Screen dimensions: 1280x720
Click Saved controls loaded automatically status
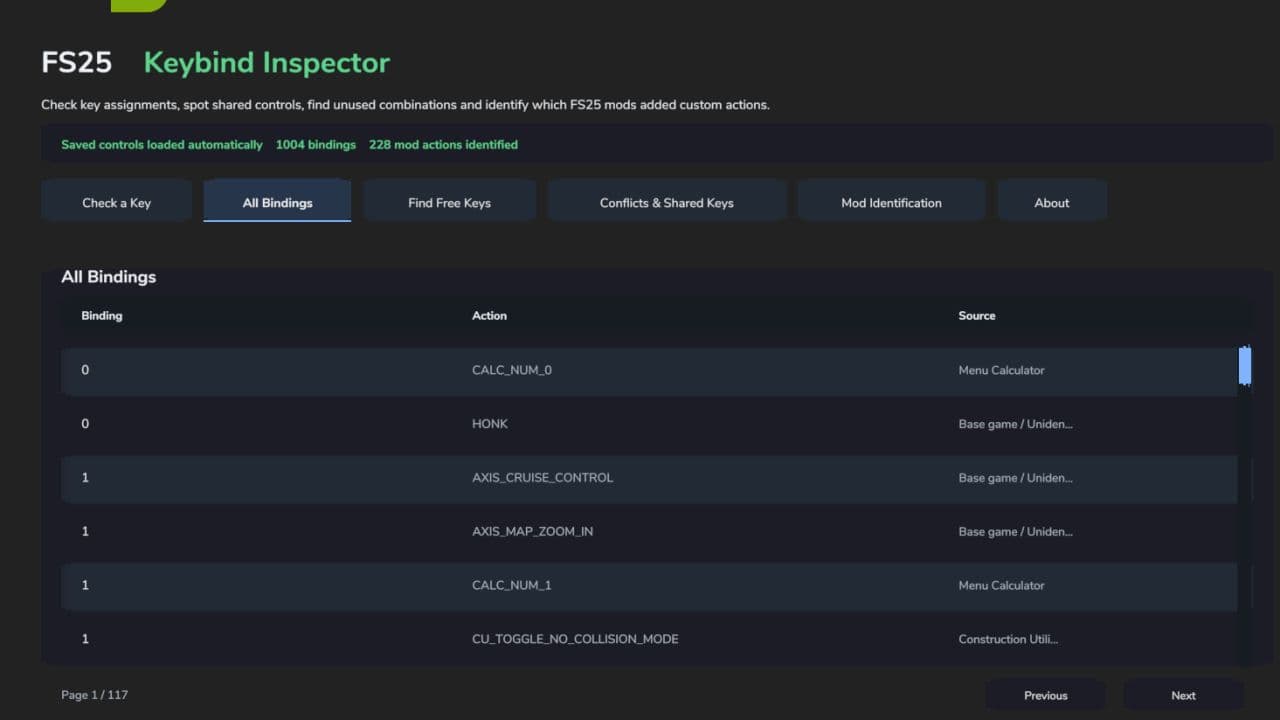(162, 145)
